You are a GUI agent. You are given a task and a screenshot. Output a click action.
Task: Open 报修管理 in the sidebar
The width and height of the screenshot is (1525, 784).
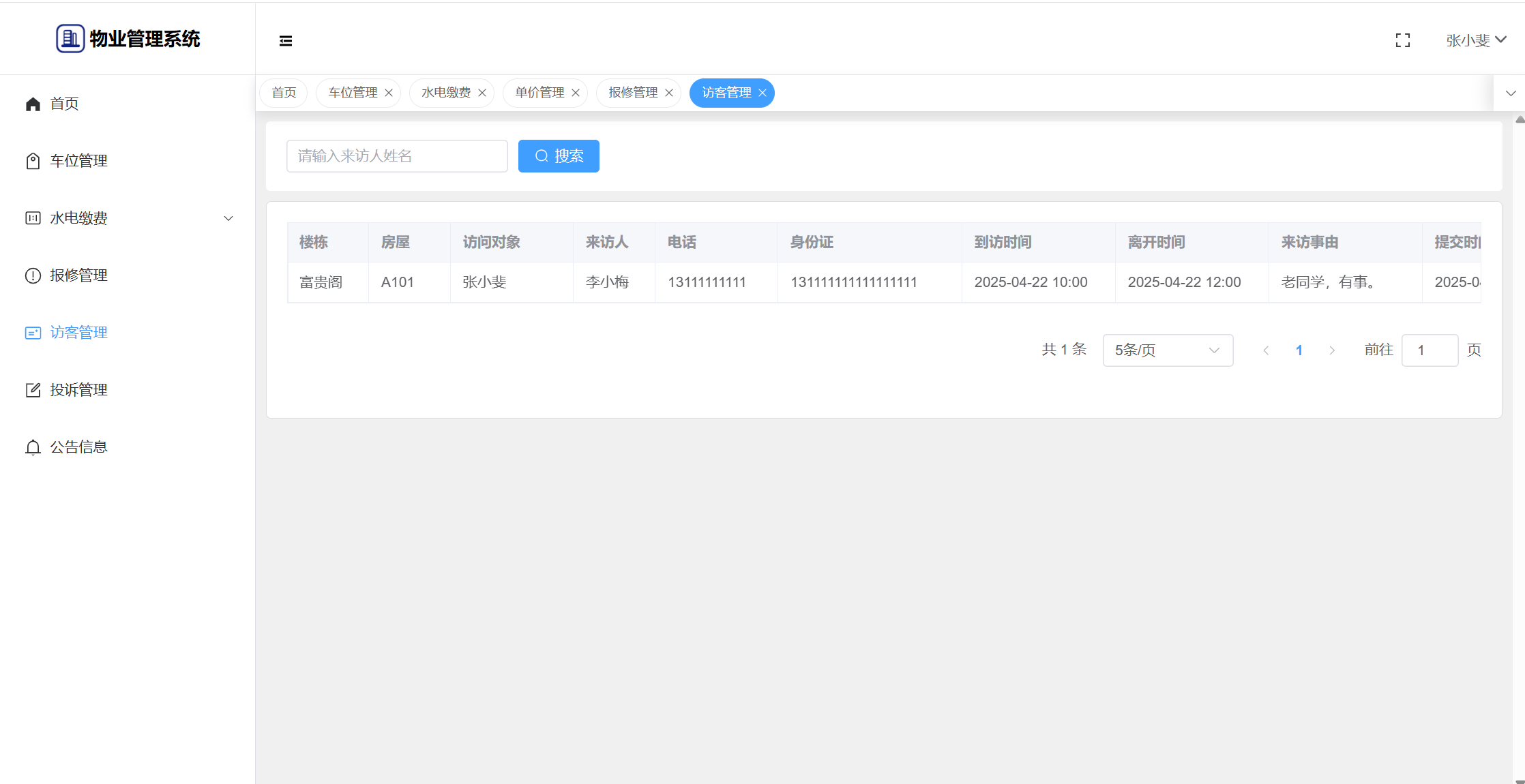[78, 275]
